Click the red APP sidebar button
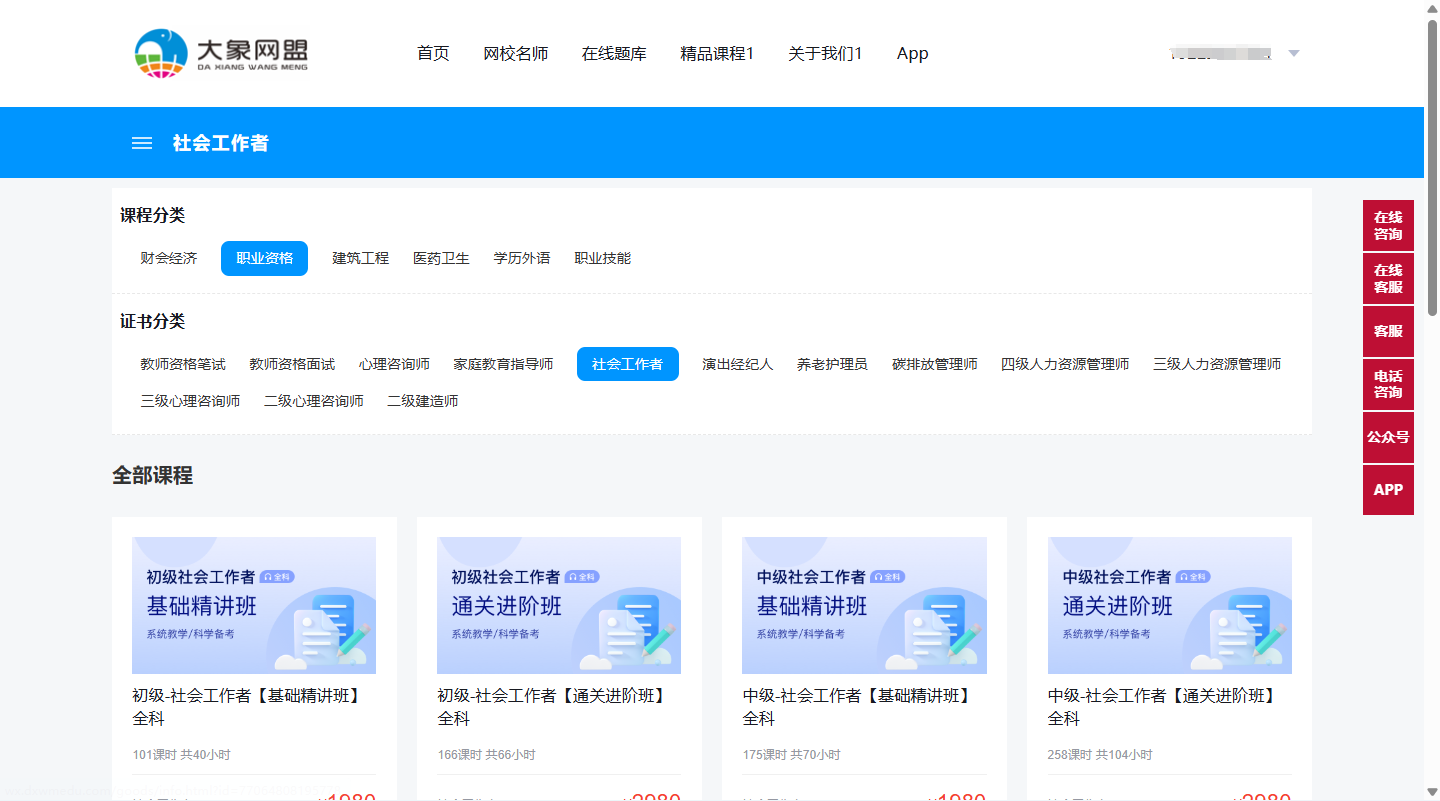Viewport: 1440px width, 801px height. click(x=1388, y=490)
